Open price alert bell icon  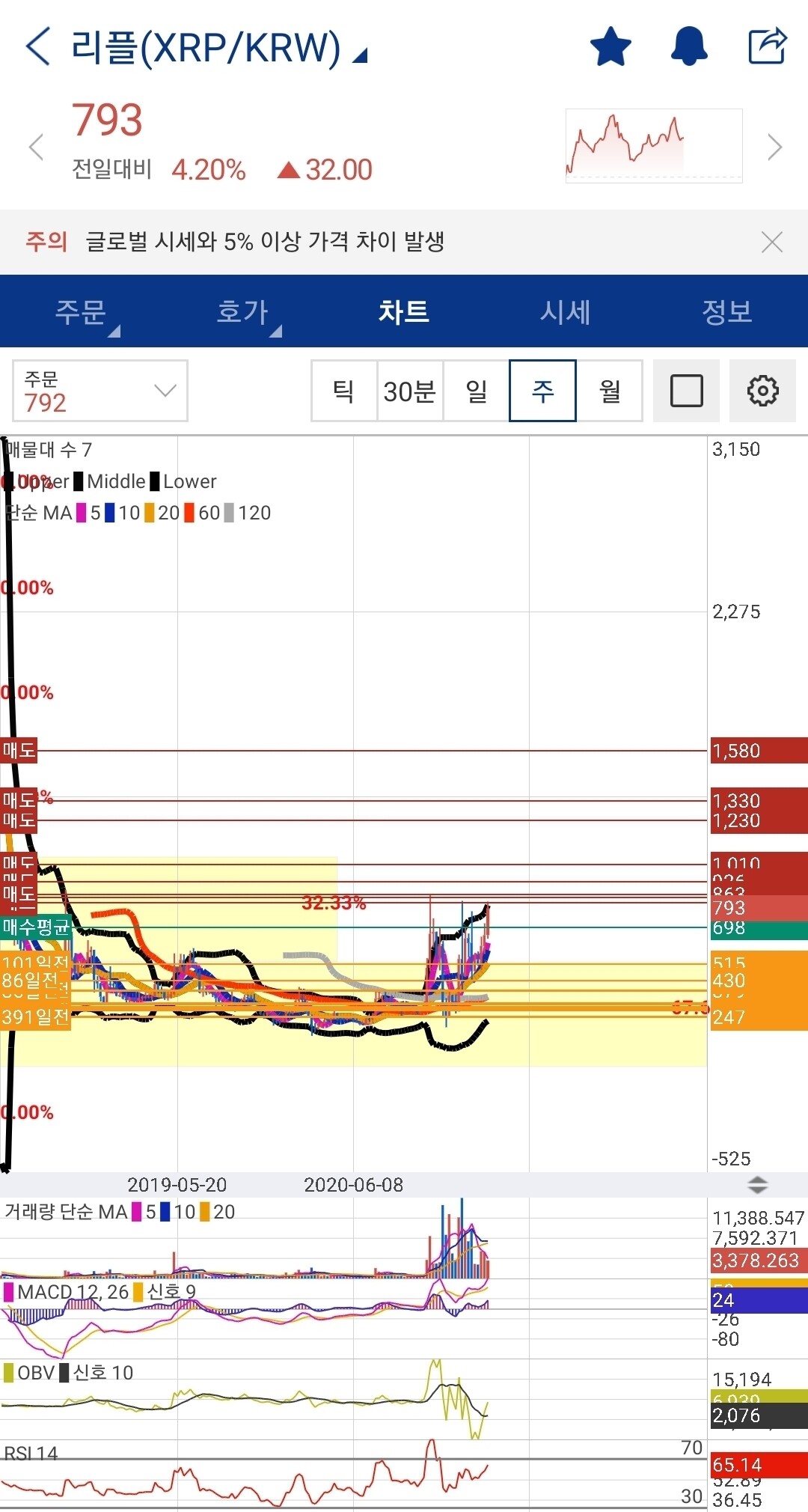(688, 46)
